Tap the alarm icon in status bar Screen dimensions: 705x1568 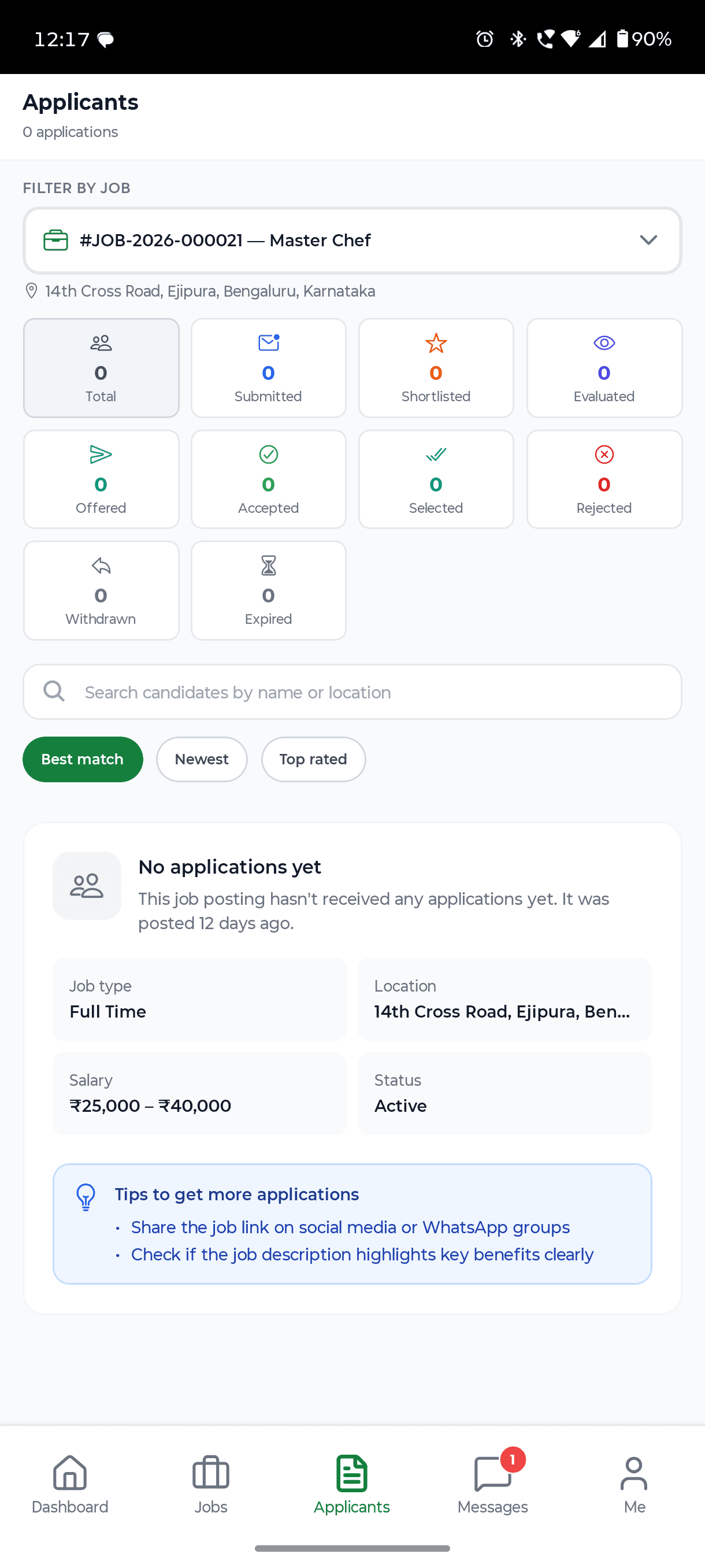click(x=484, y=39)
